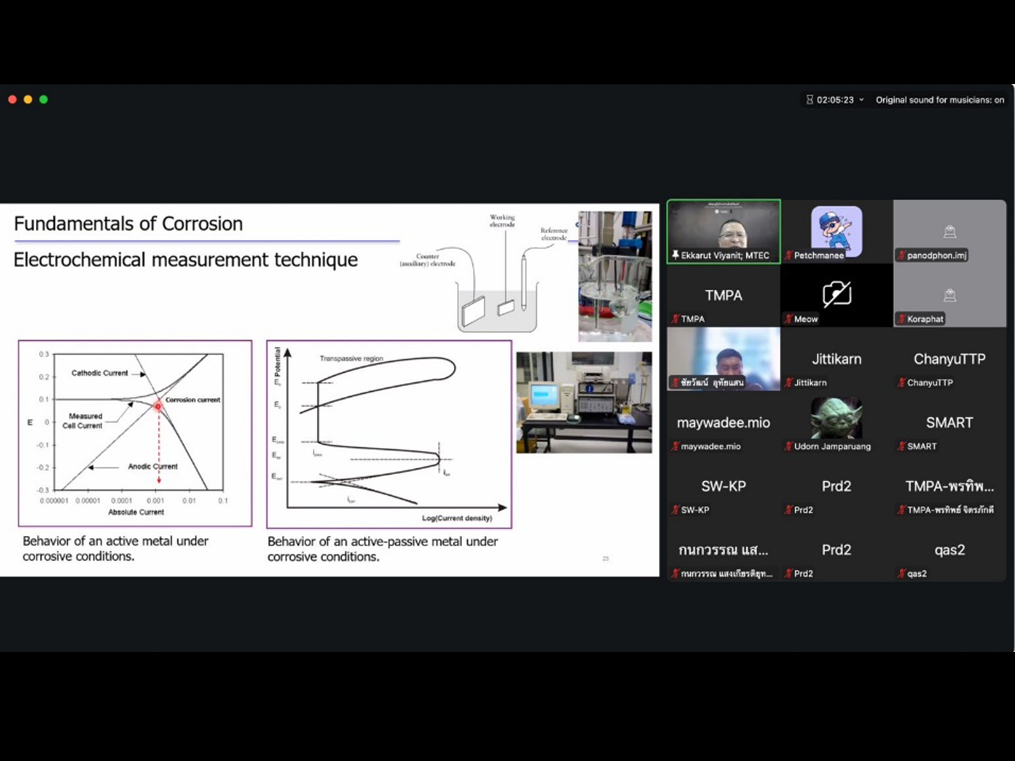This screenshot has height=761, width=1015.
Task: Select the maywadee.mio participant tile
Action: 723,423
